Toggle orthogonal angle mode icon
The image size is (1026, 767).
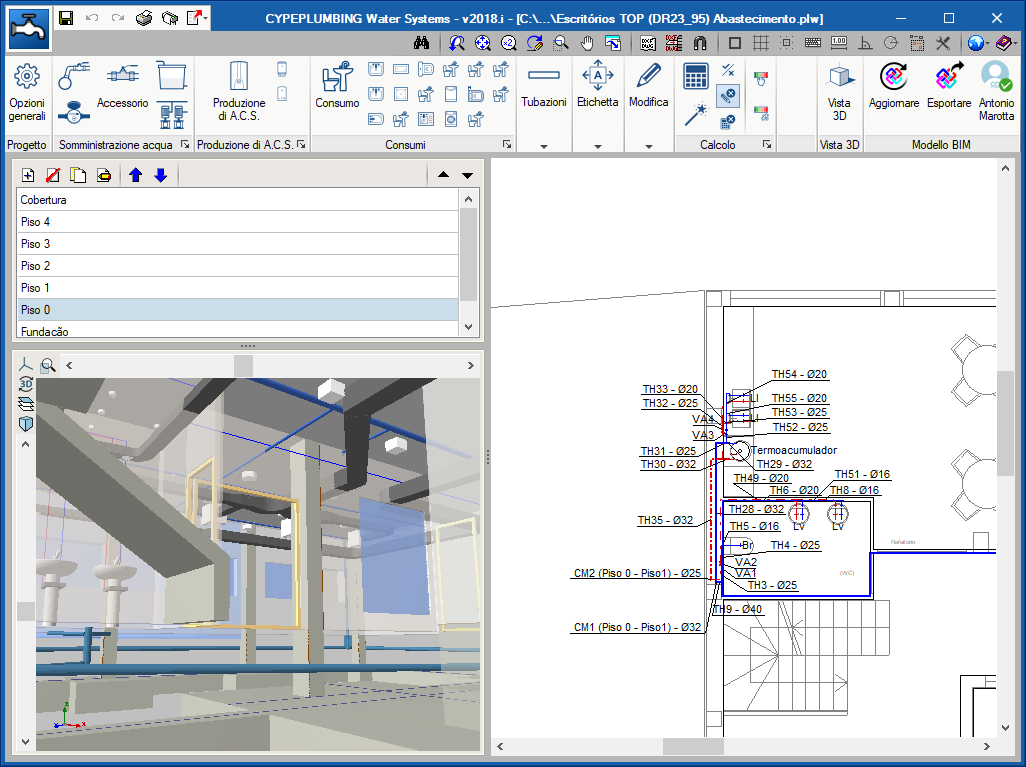point(865,43)
